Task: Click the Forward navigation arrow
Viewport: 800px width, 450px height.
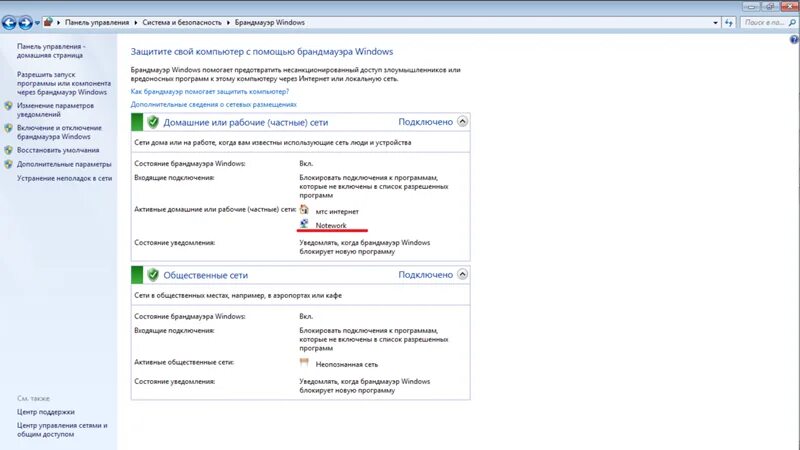Action: click(x=25, y=22)
